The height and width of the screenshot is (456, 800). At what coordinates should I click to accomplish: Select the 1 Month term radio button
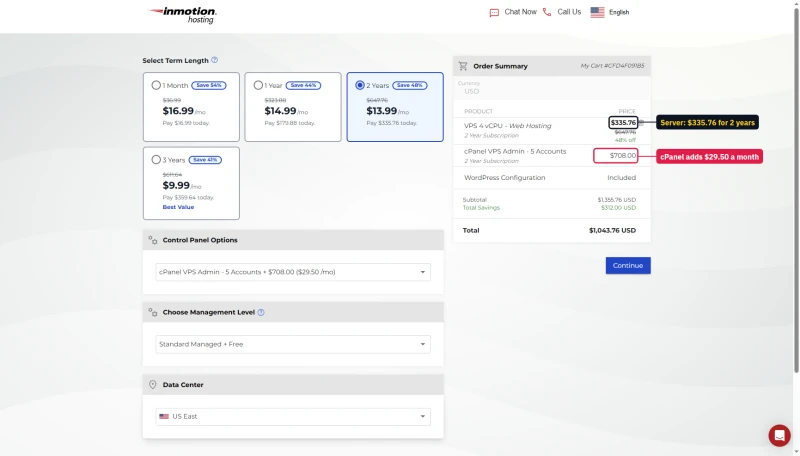[x=156, y=85]
